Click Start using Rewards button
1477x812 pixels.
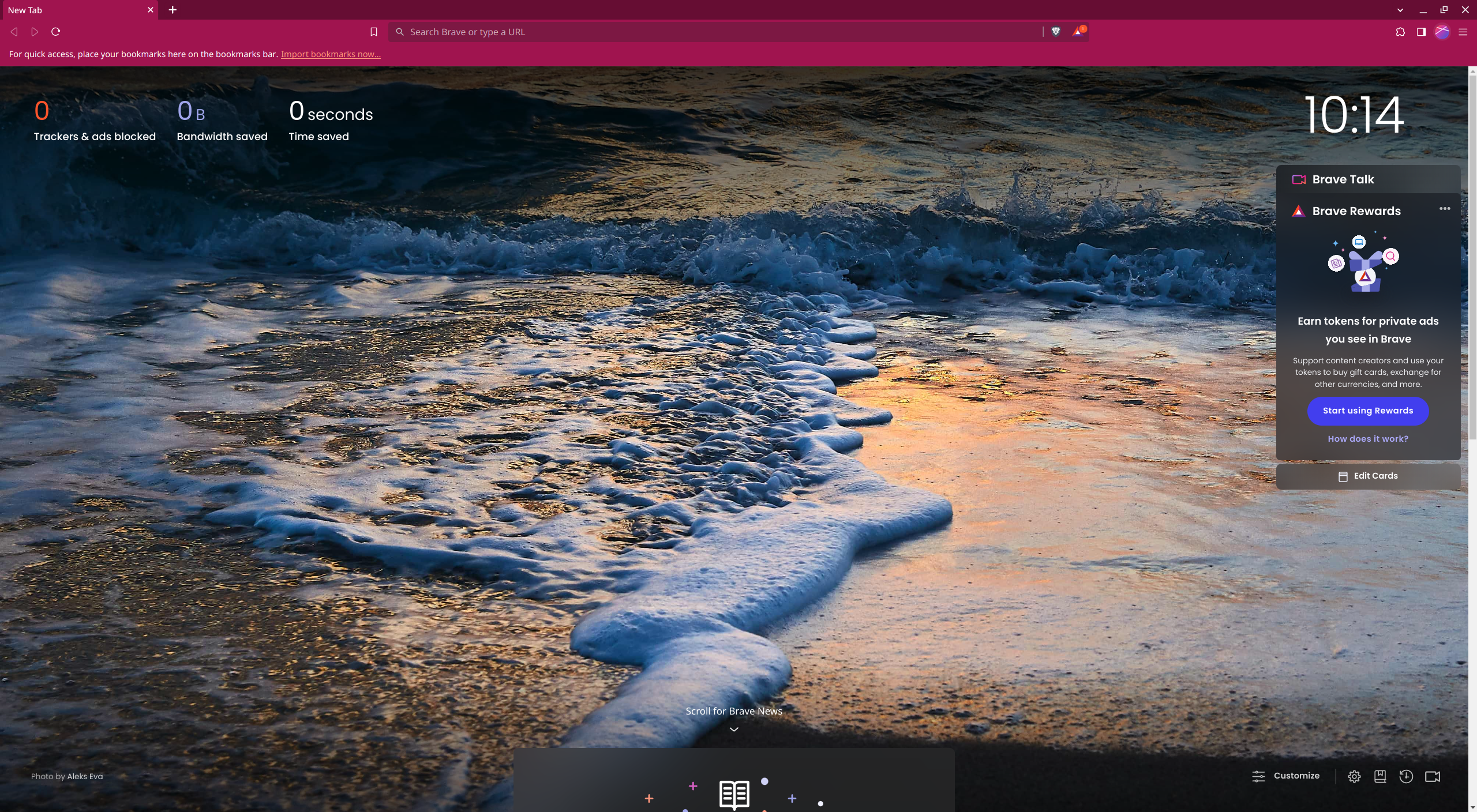(1367, 411)
